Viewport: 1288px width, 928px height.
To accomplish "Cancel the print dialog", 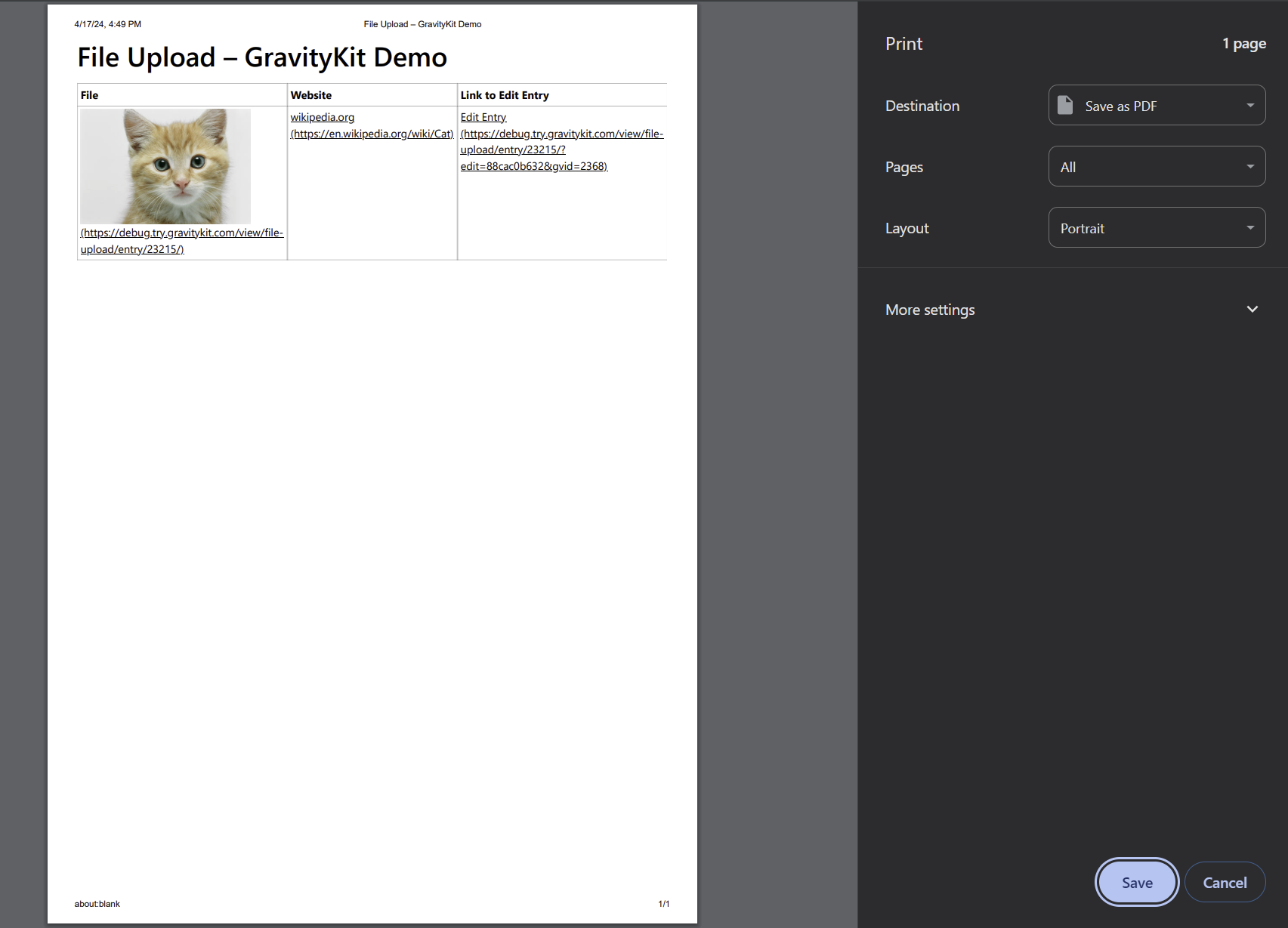I will click(x=1224, y=882).
